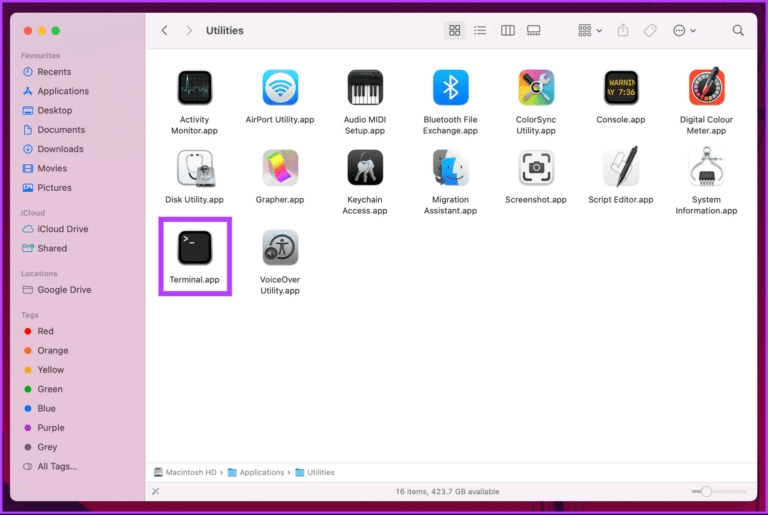Open the group-by dropdown in toolbar

click(590, 30)
